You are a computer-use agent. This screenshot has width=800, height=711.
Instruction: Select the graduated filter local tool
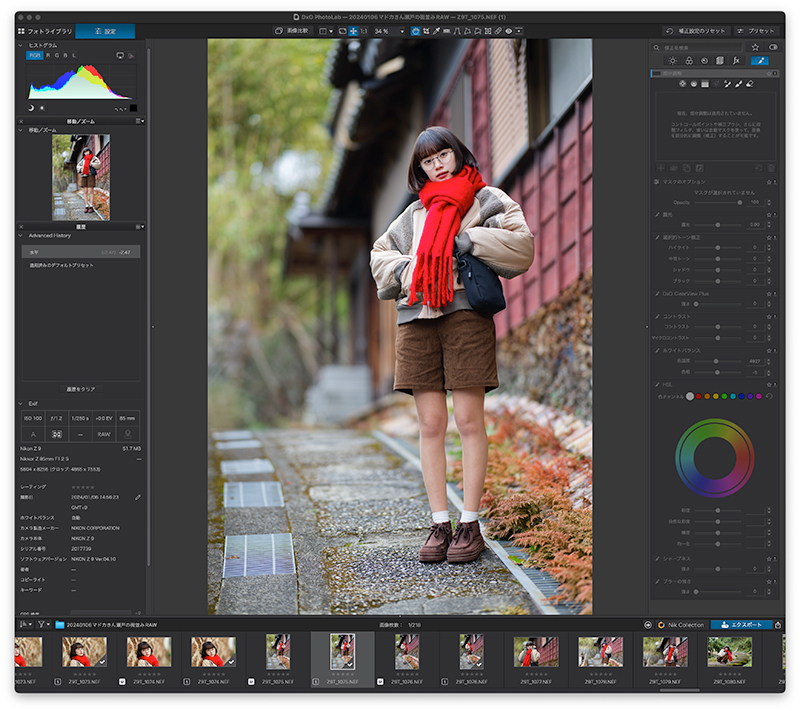click(x=705, y=84)
